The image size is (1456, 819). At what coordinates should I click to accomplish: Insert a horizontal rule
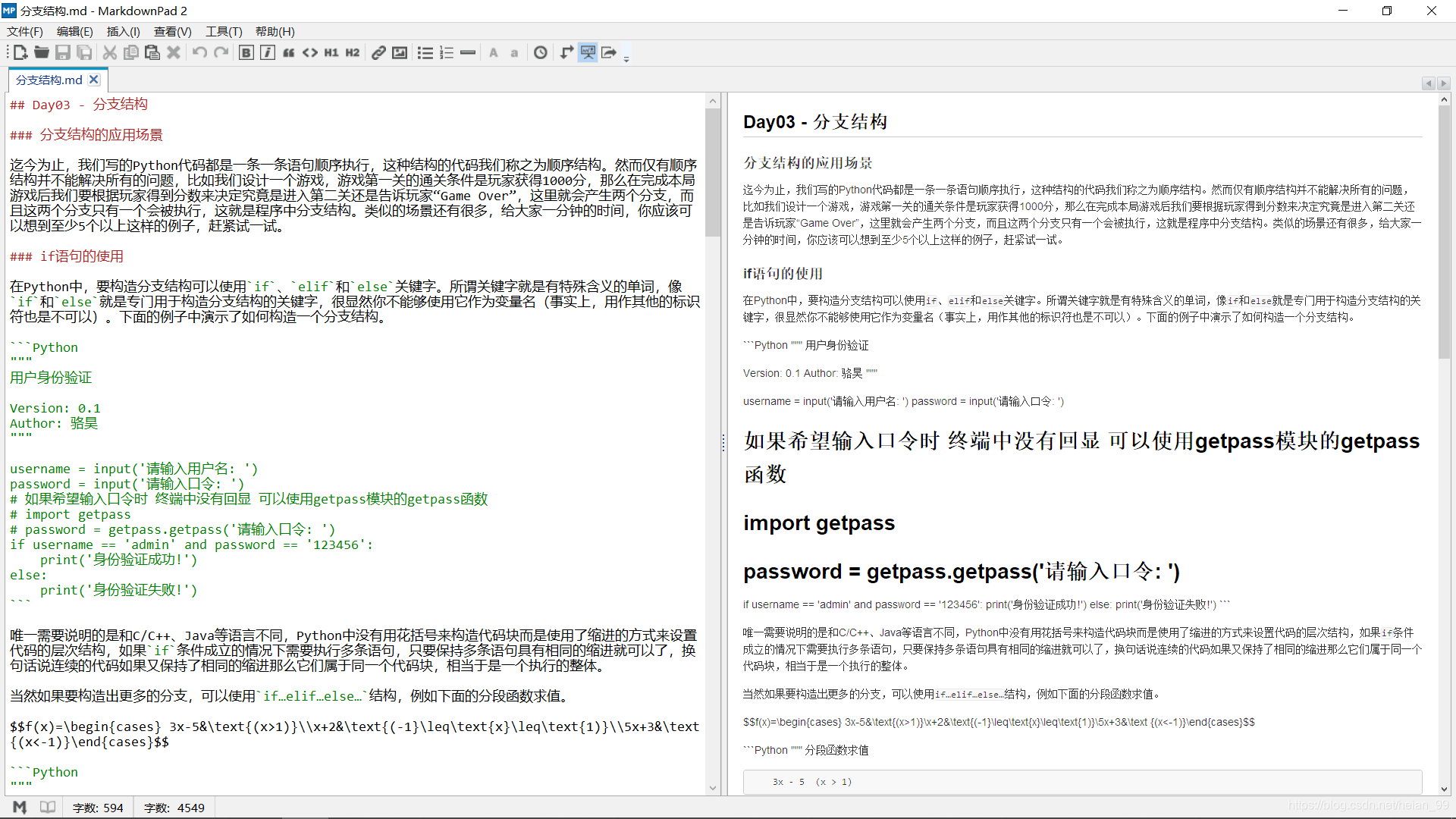pos(468,52)
